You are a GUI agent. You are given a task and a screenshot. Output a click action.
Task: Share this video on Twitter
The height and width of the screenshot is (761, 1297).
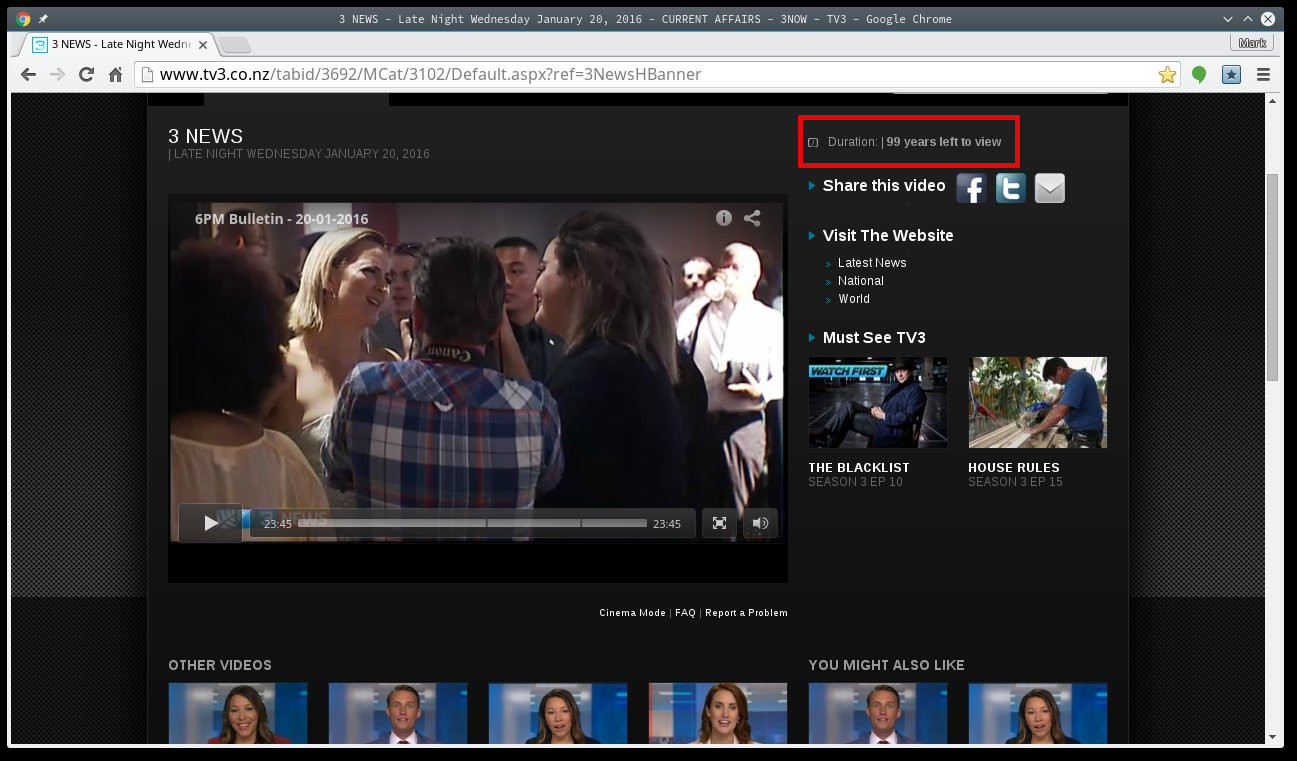pos(1010,188)
